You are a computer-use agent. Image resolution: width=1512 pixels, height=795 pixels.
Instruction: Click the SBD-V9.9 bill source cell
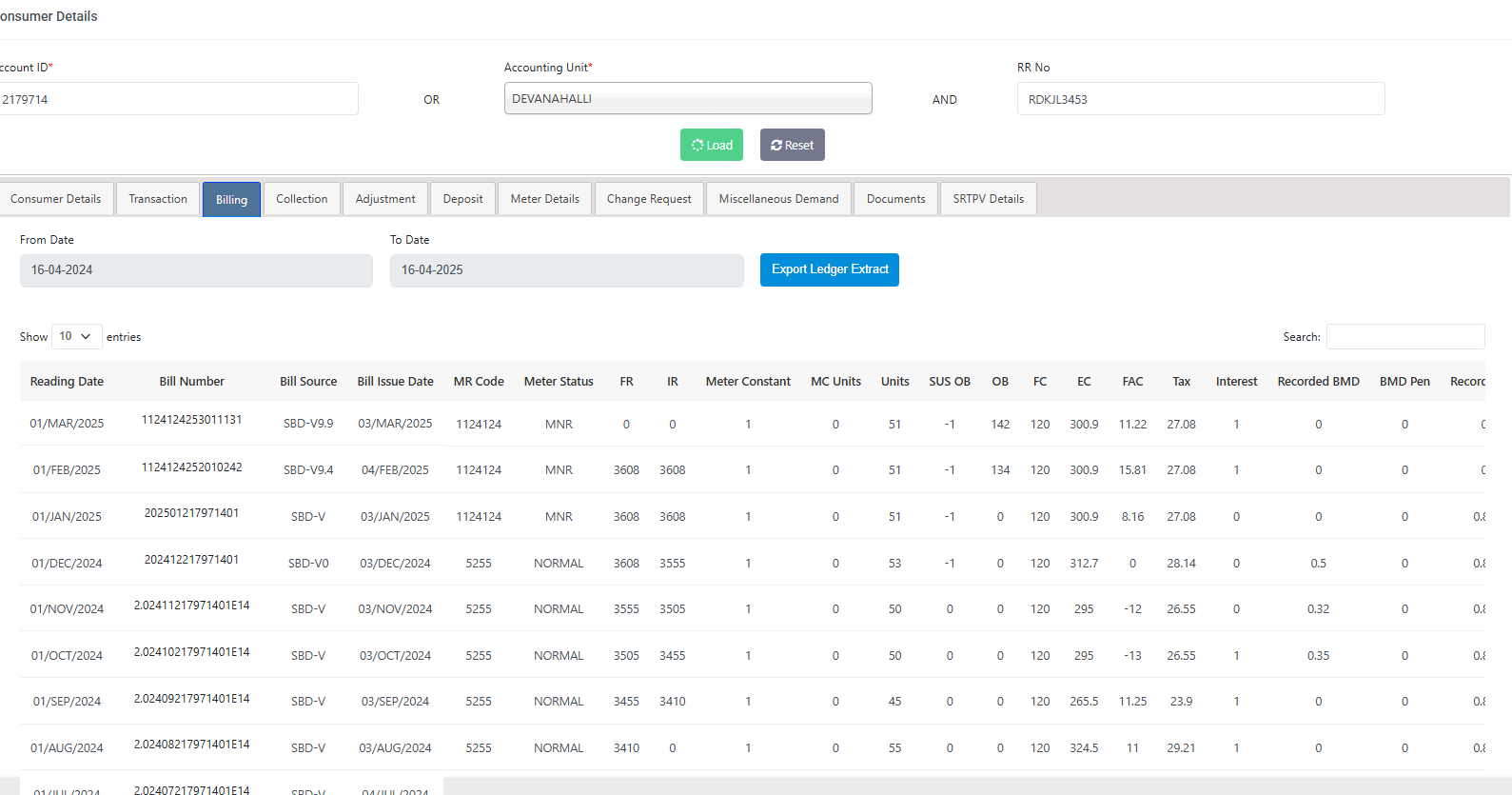click(308, 424)
